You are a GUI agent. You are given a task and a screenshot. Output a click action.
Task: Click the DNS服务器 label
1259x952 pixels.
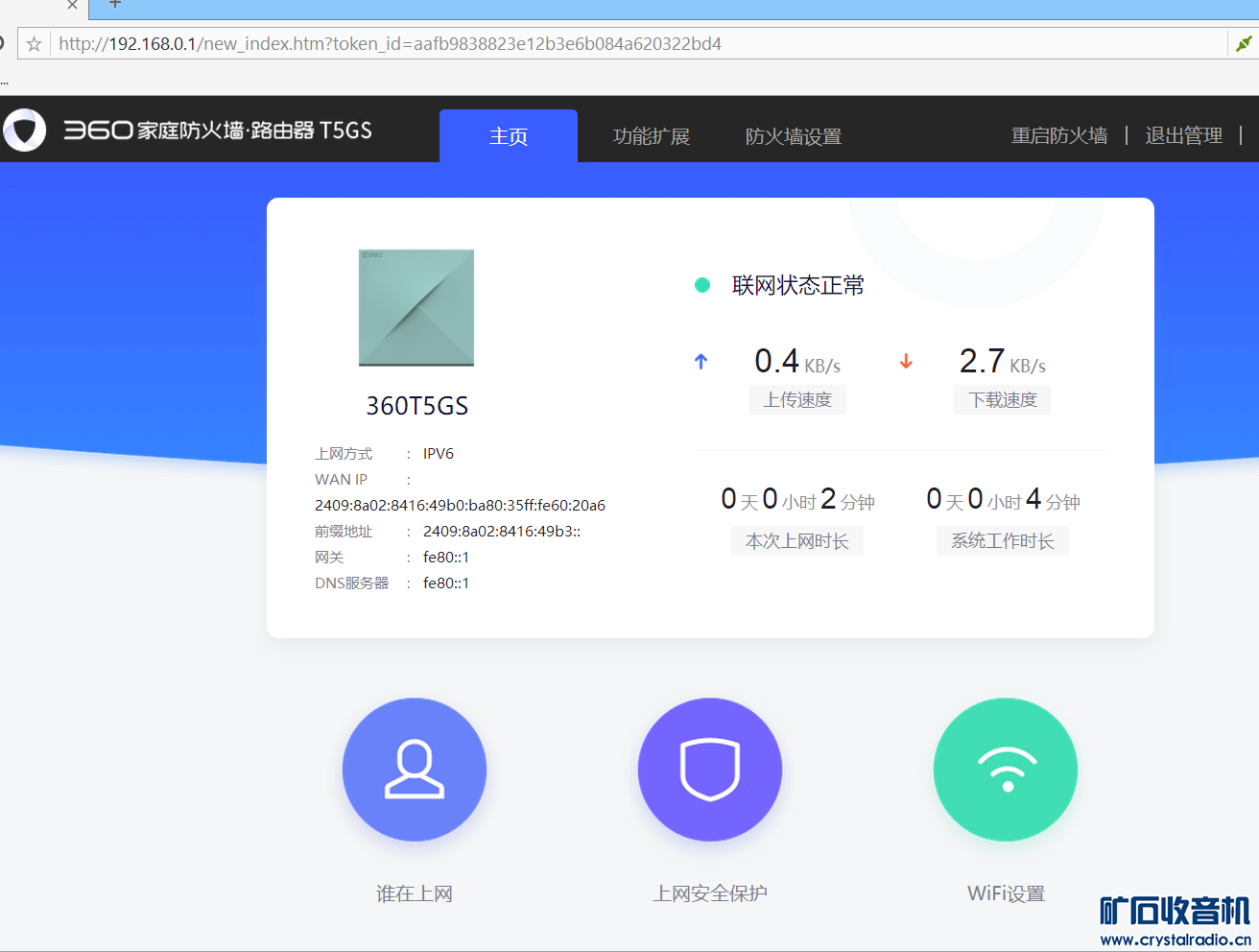point(352,583)
